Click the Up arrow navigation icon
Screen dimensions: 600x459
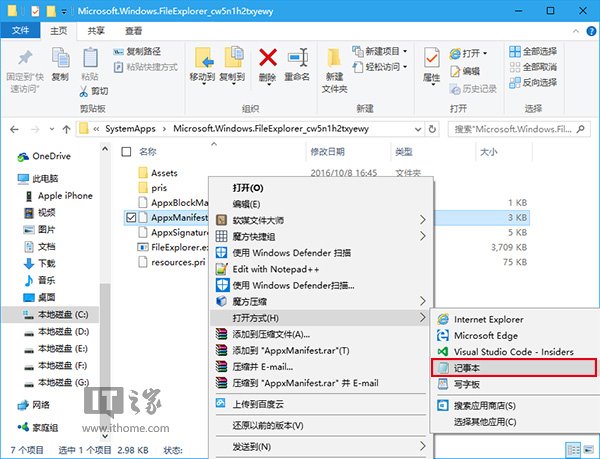(67, 129)
